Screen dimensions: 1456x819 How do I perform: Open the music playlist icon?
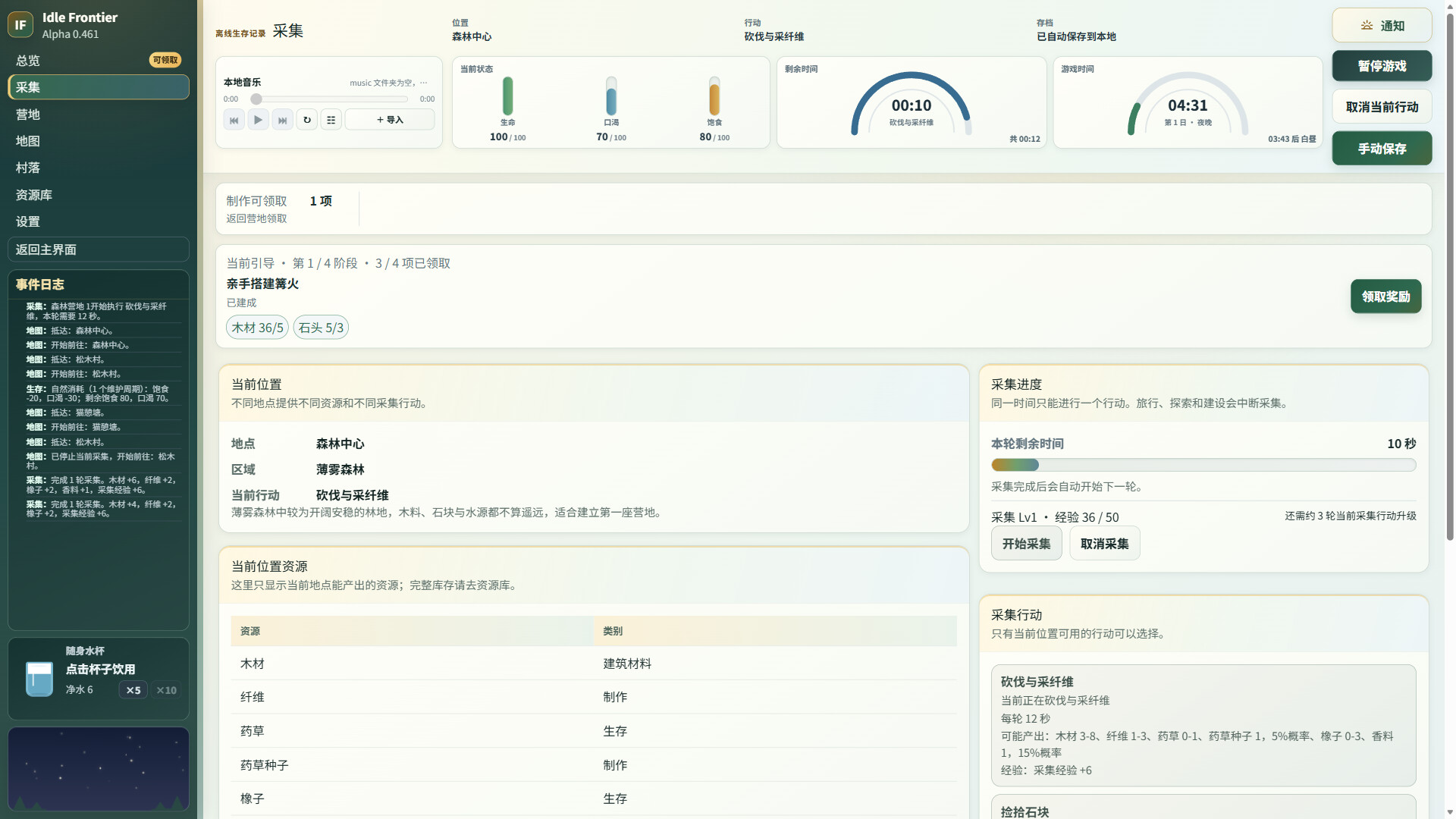point(331,120)
